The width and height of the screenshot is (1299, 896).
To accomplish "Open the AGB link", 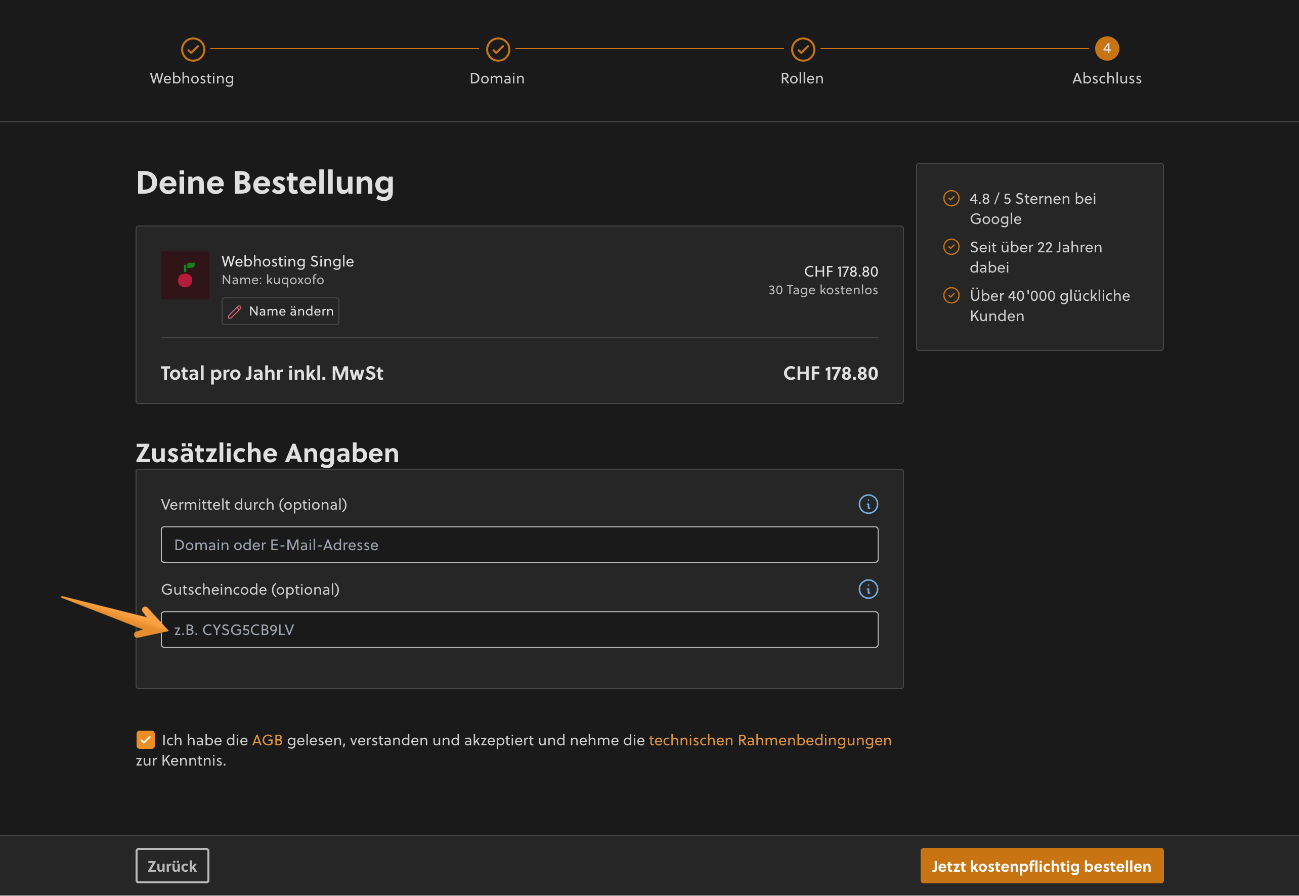I will click(x=267, y=741).
